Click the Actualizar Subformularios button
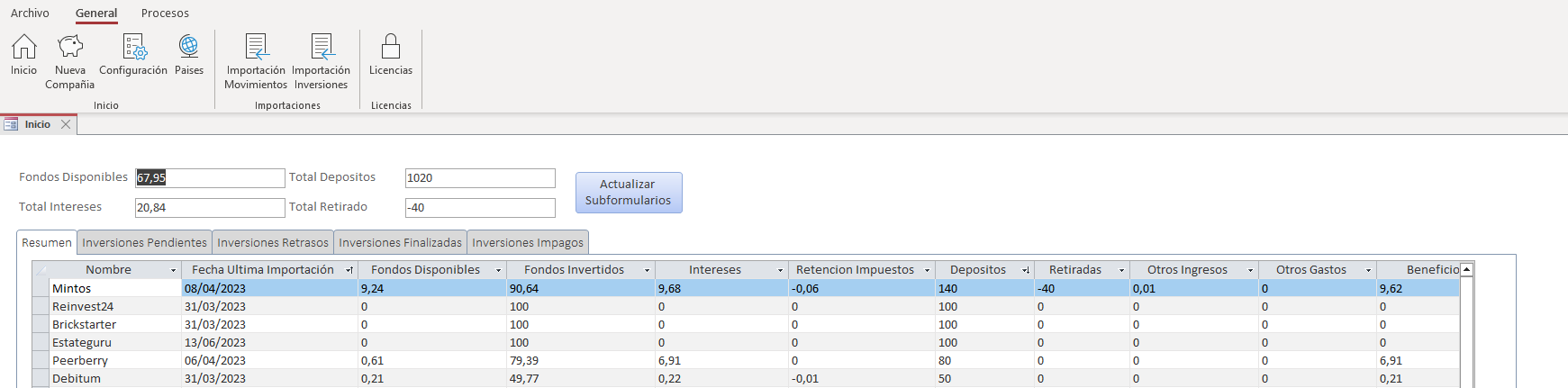This screenshot has height=388, width=1568. tap(629, 193)
